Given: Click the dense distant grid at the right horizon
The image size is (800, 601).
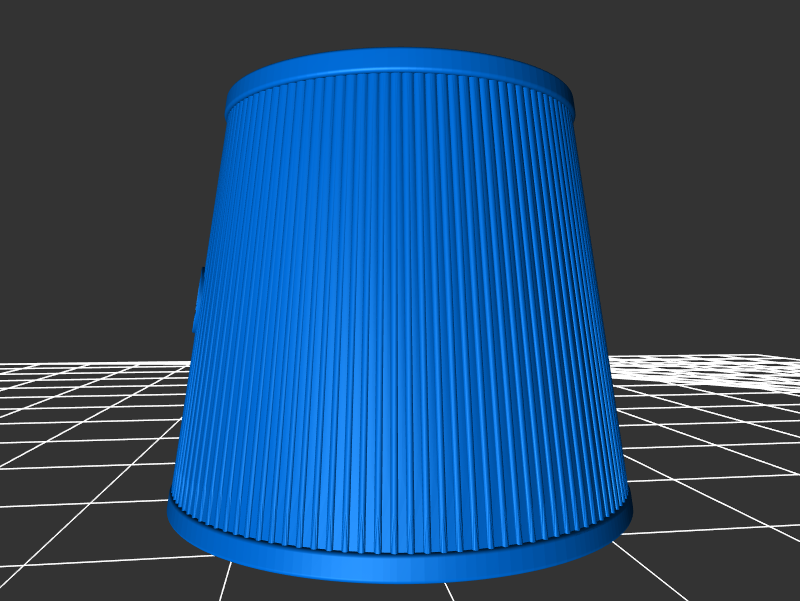Looking at the screenshot, I should click(740, 368).
